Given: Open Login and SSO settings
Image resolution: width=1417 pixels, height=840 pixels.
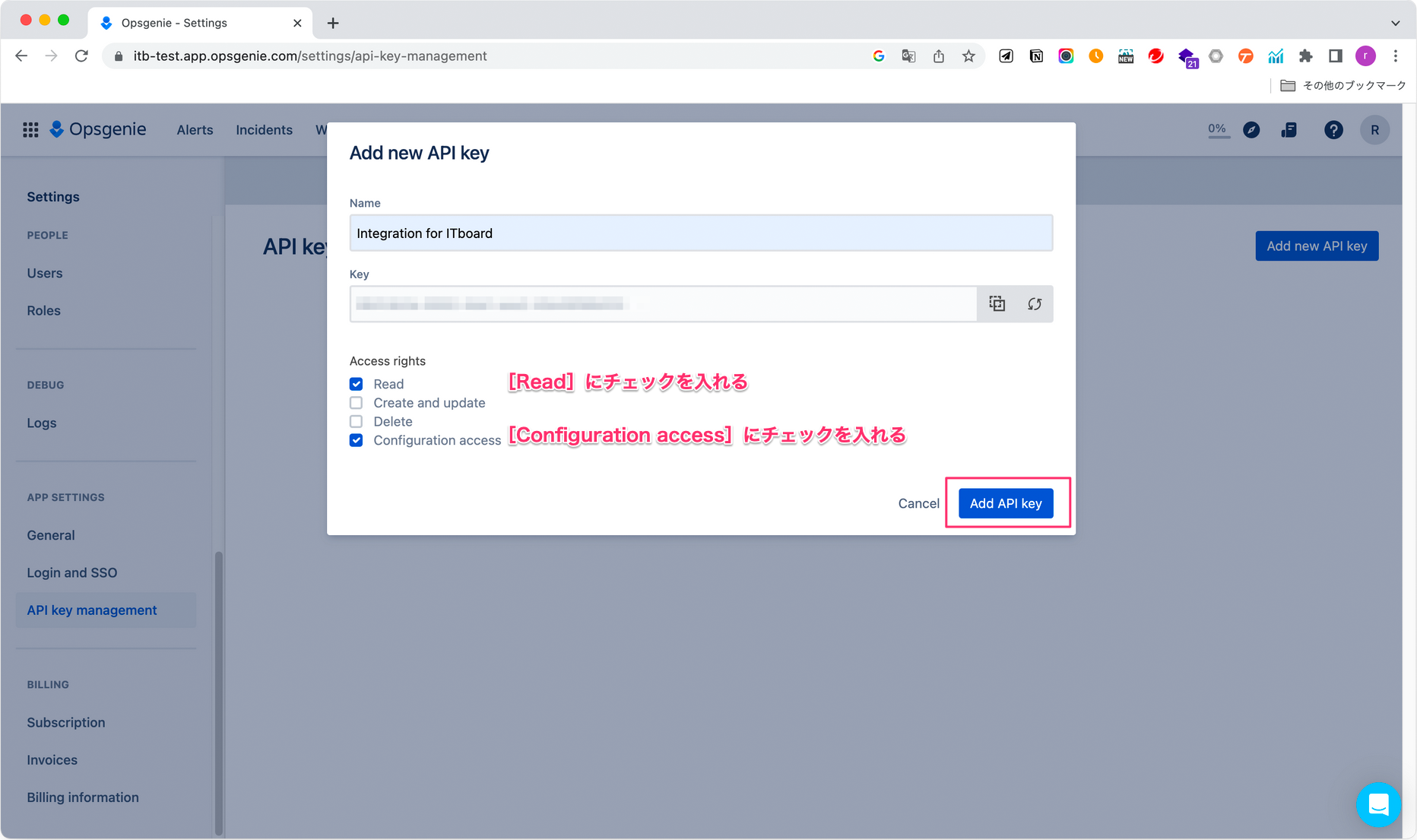Looking at the screenshot, I should pyautogui.click(x=72, y=572).
